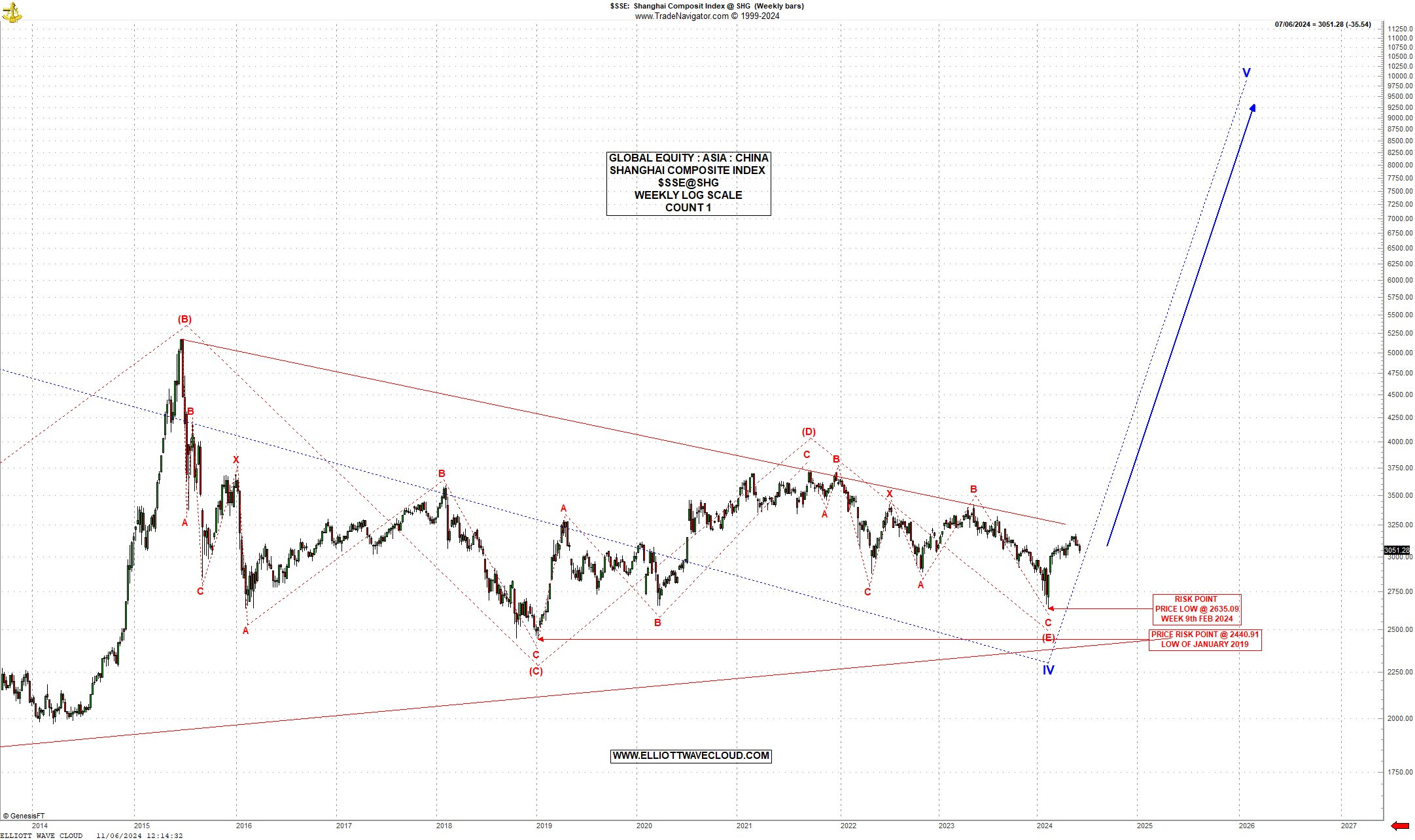Select the Shanghai Composite Index title text box
The height and width of the screenshot is (840, 1415).
point(688,183)
